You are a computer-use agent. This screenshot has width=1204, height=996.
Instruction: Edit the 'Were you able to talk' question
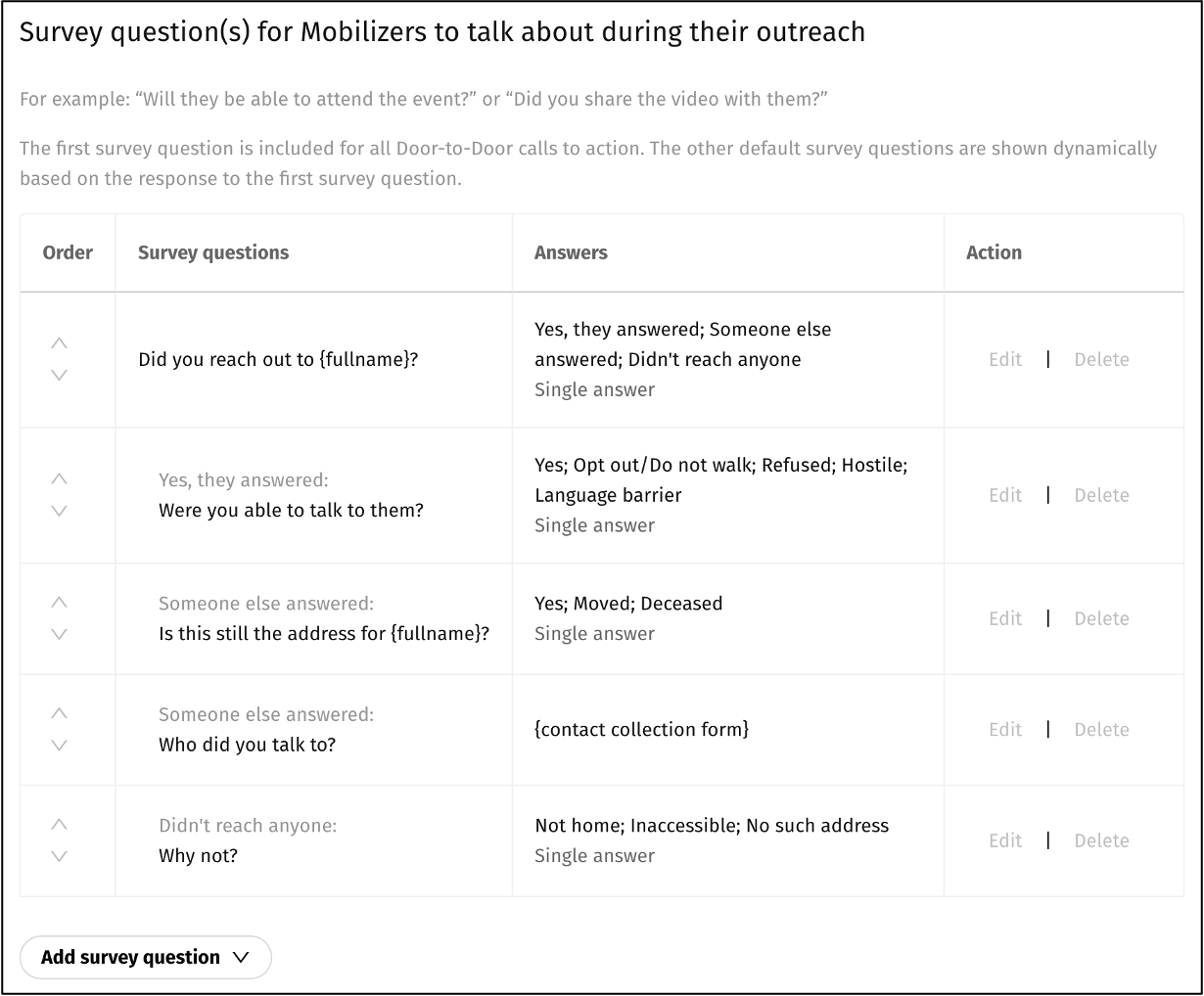(x=1004, y=495)
